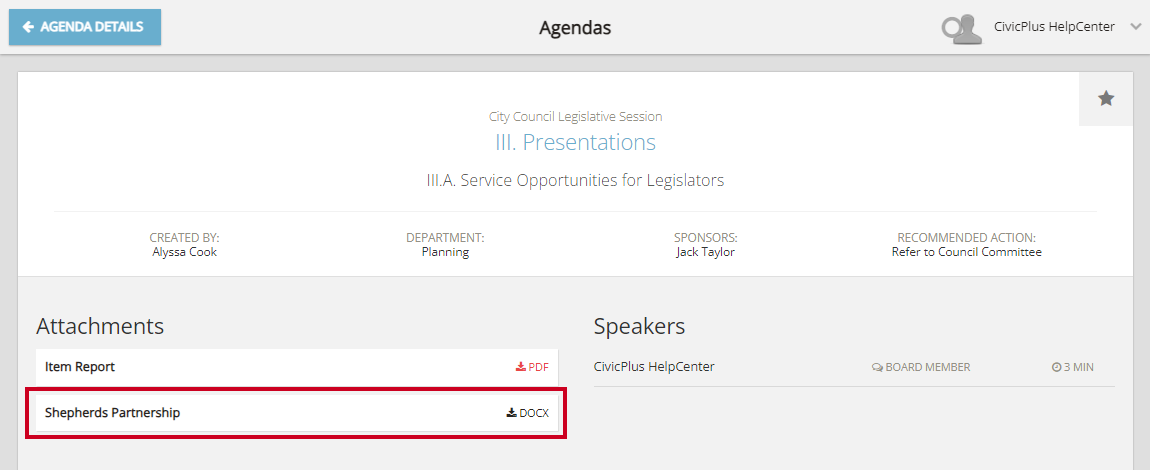
Task: Click the DOCX download icon
Action: (x=511, y=413)
